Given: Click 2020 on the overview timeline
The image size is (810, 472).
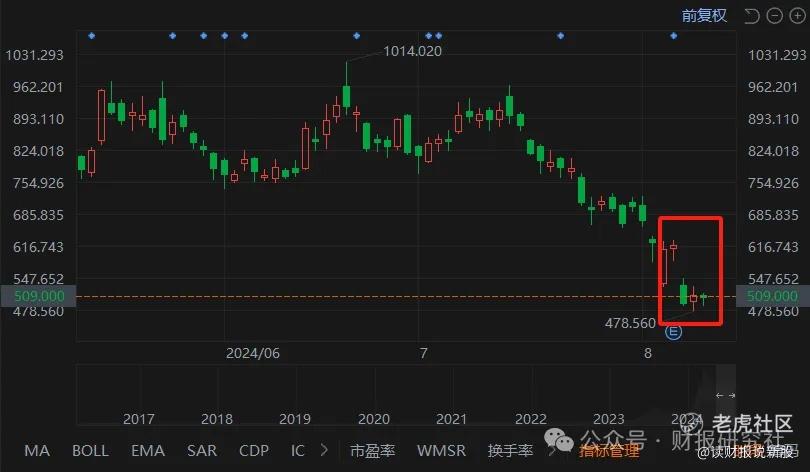Looking at the screenshot, I should [373, 419].
